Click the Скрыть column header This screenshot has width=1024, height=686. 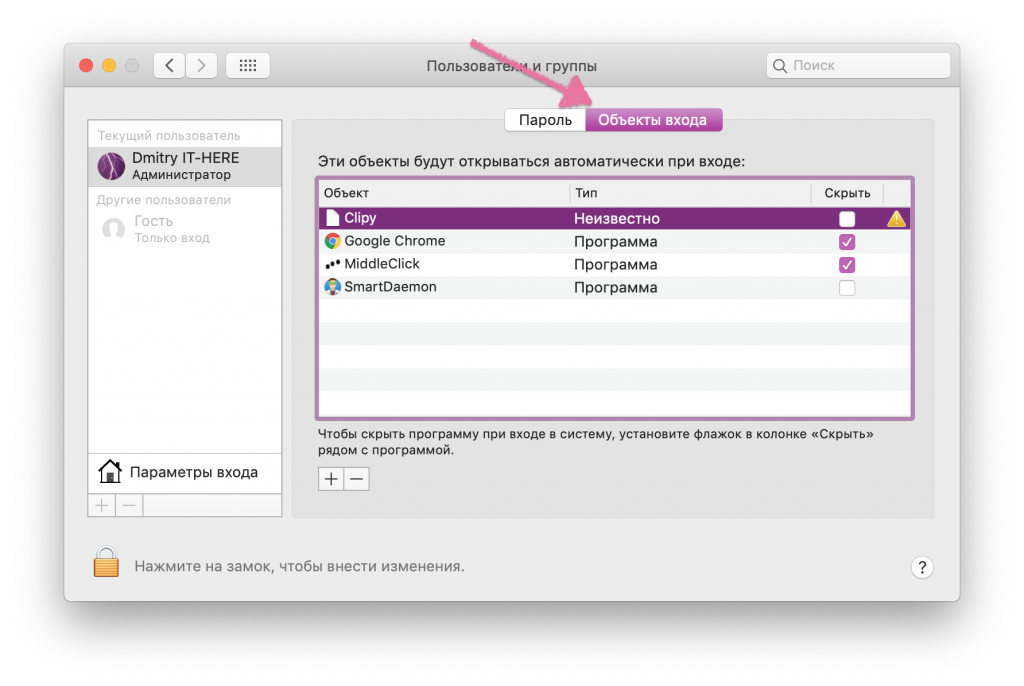pyautogui.click(x=847, y=193)
